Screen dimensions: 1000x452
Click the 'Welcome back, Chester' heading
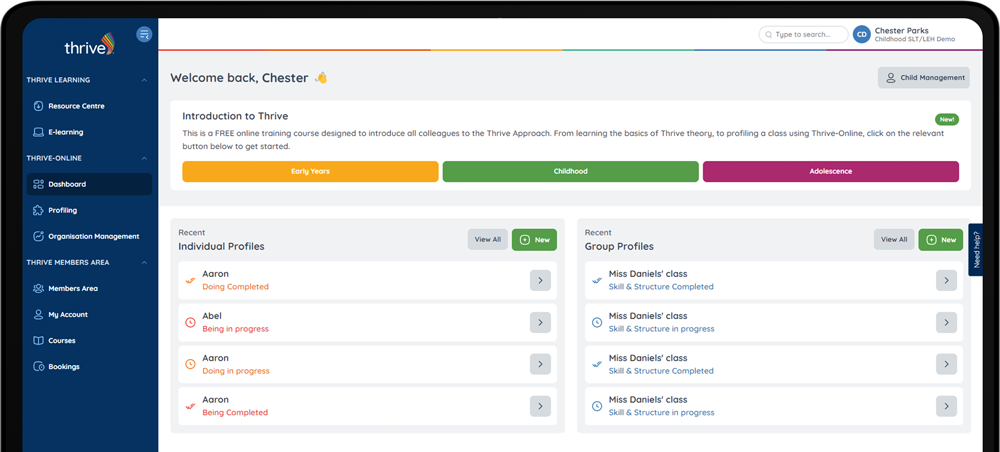[x=239, y=78]
